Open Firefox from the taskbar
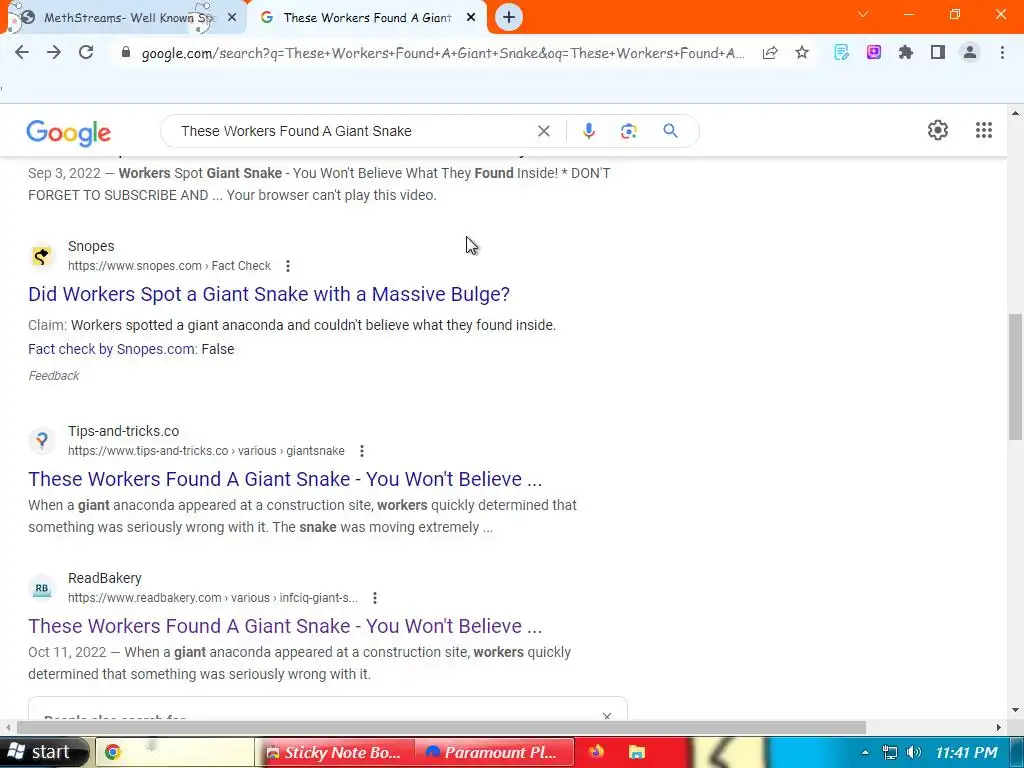 click(x=596, y=752)
